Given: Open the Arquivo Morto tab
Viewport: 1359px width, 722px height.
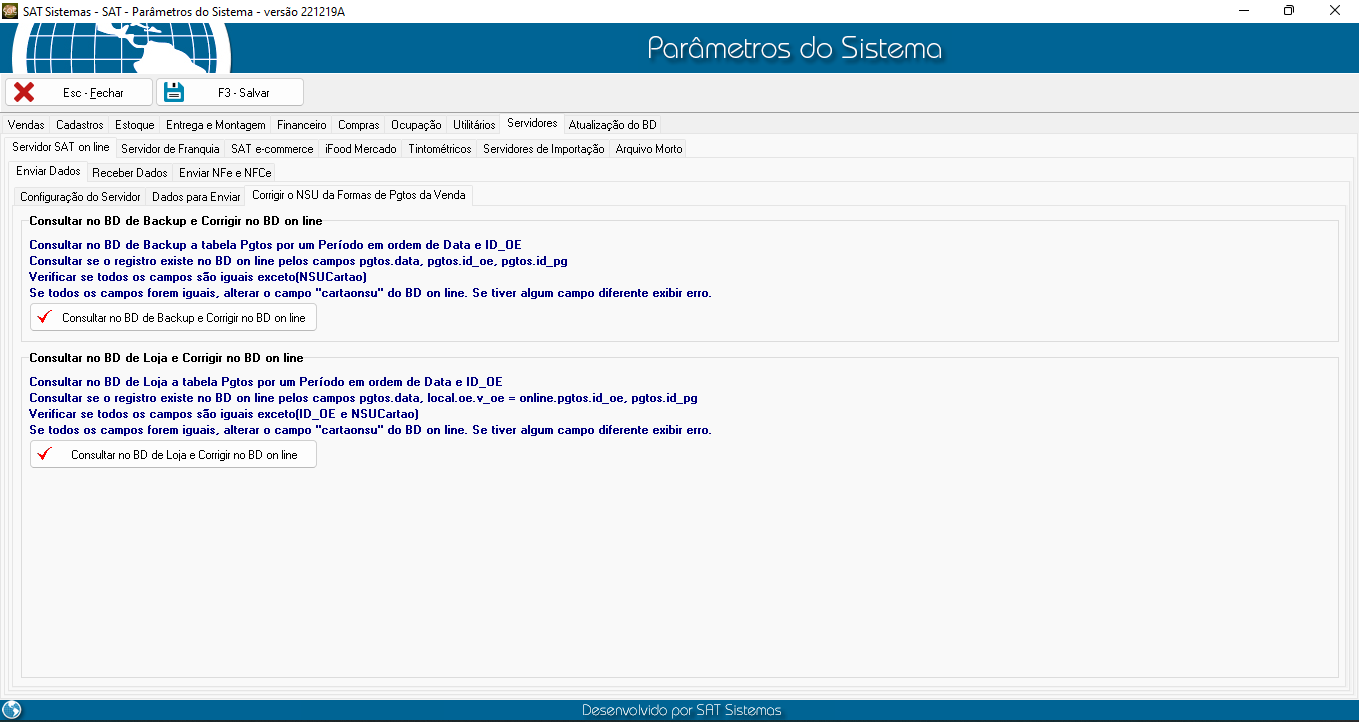Looking at the screenshot, I should tap(649, 149).
